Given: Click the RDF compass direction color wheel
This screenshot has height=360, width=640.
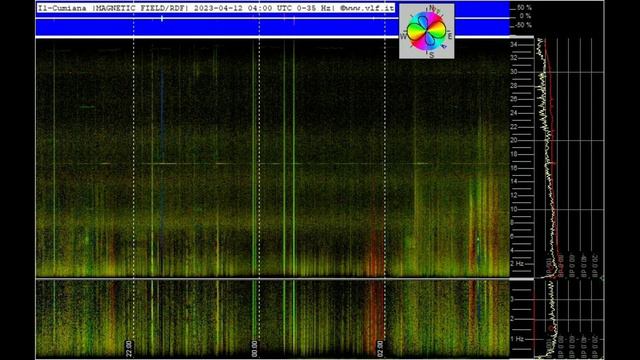Looking at the screenshot, I should (x=427, y=31).
